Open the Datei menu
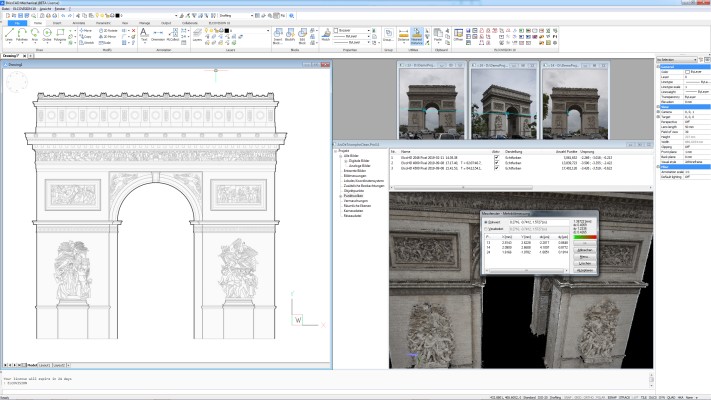This screenshot has height=400, width=711. 5,9
